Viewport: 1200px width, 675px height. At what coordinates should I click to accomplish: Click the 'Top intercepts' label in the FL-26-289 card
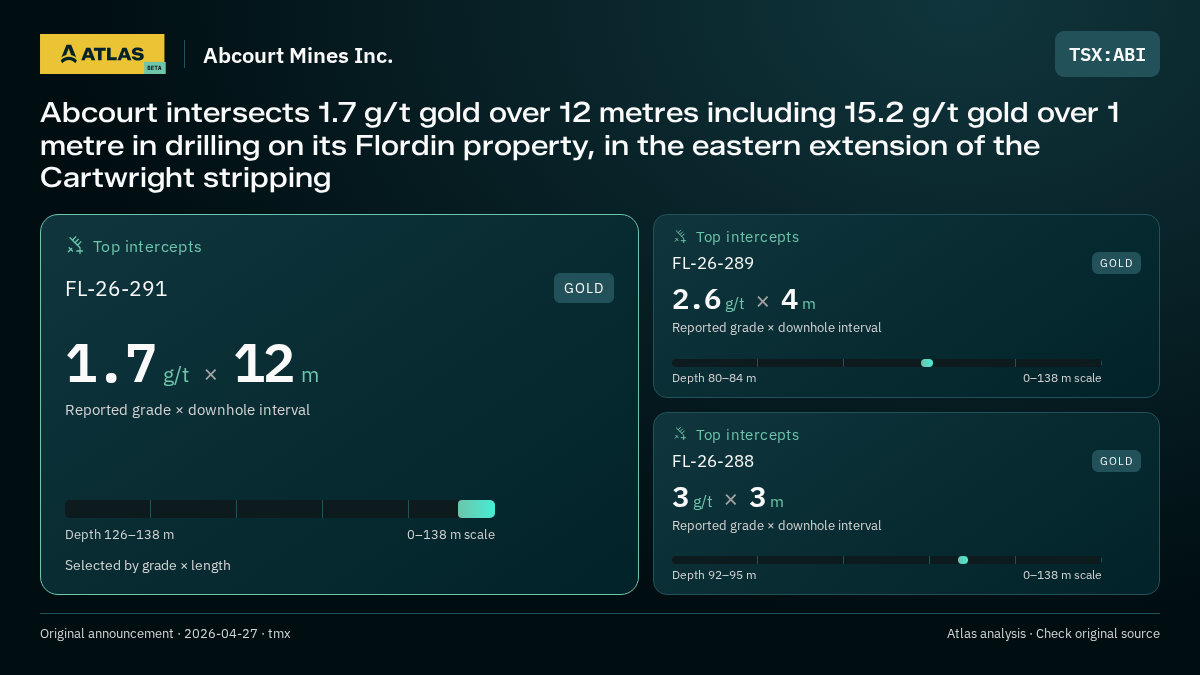(747, 237)
